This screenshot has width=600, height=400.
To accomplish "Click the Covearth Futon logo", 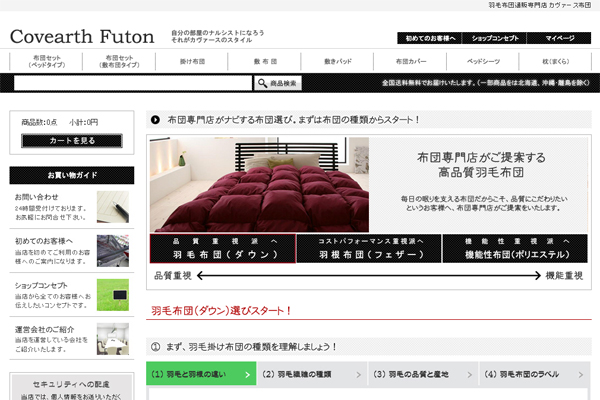I will click(82, 37).
